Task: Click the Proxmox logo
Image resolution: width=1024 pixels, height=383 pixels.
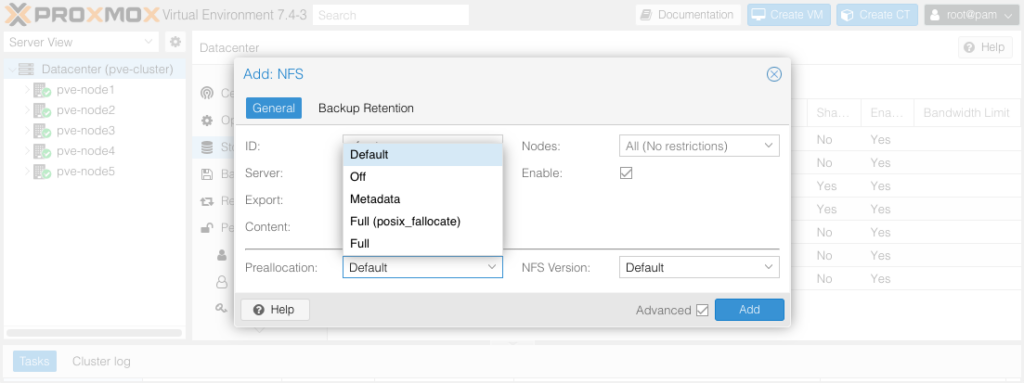Action: click(82, 14)
